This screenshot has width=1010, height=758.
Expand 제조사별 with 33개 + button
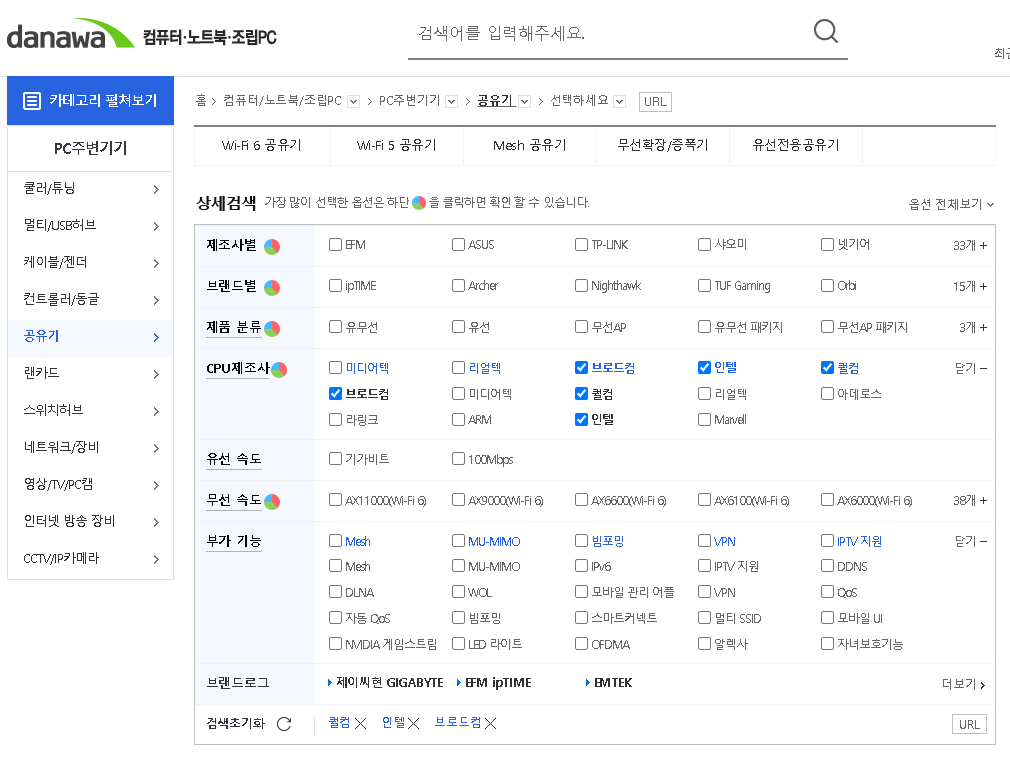[x=970, y=245]
